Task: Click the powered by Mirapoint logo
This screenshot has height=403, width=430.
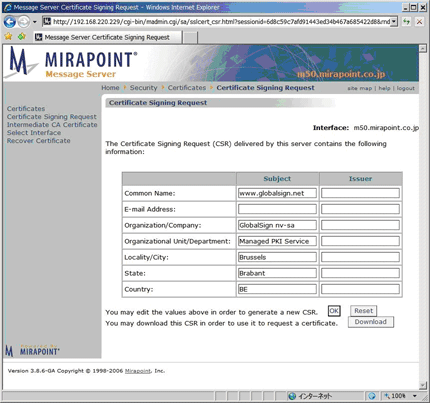Action: pyautogui.click(x=33, y=350)
